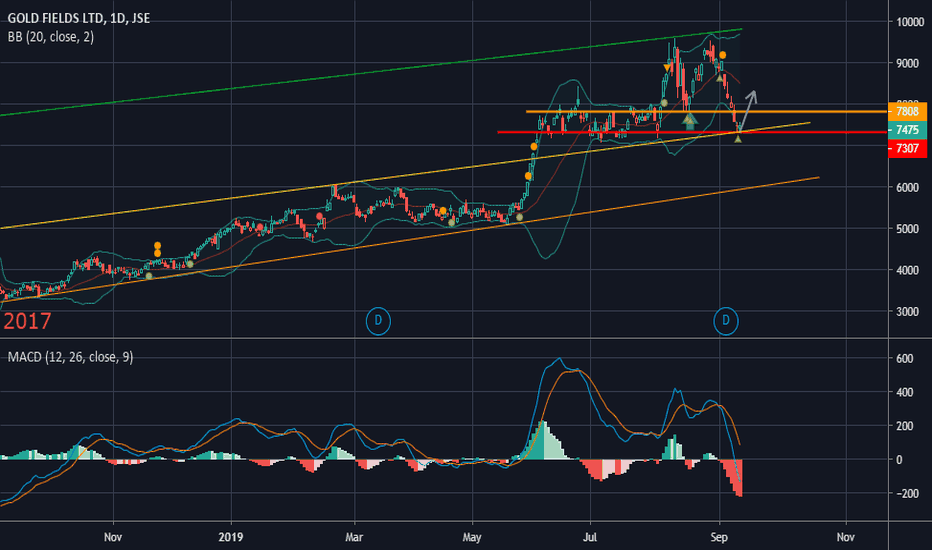Click the two stacked orange dots near November
This screenshot has height=550, width=932.
[158, 250]
